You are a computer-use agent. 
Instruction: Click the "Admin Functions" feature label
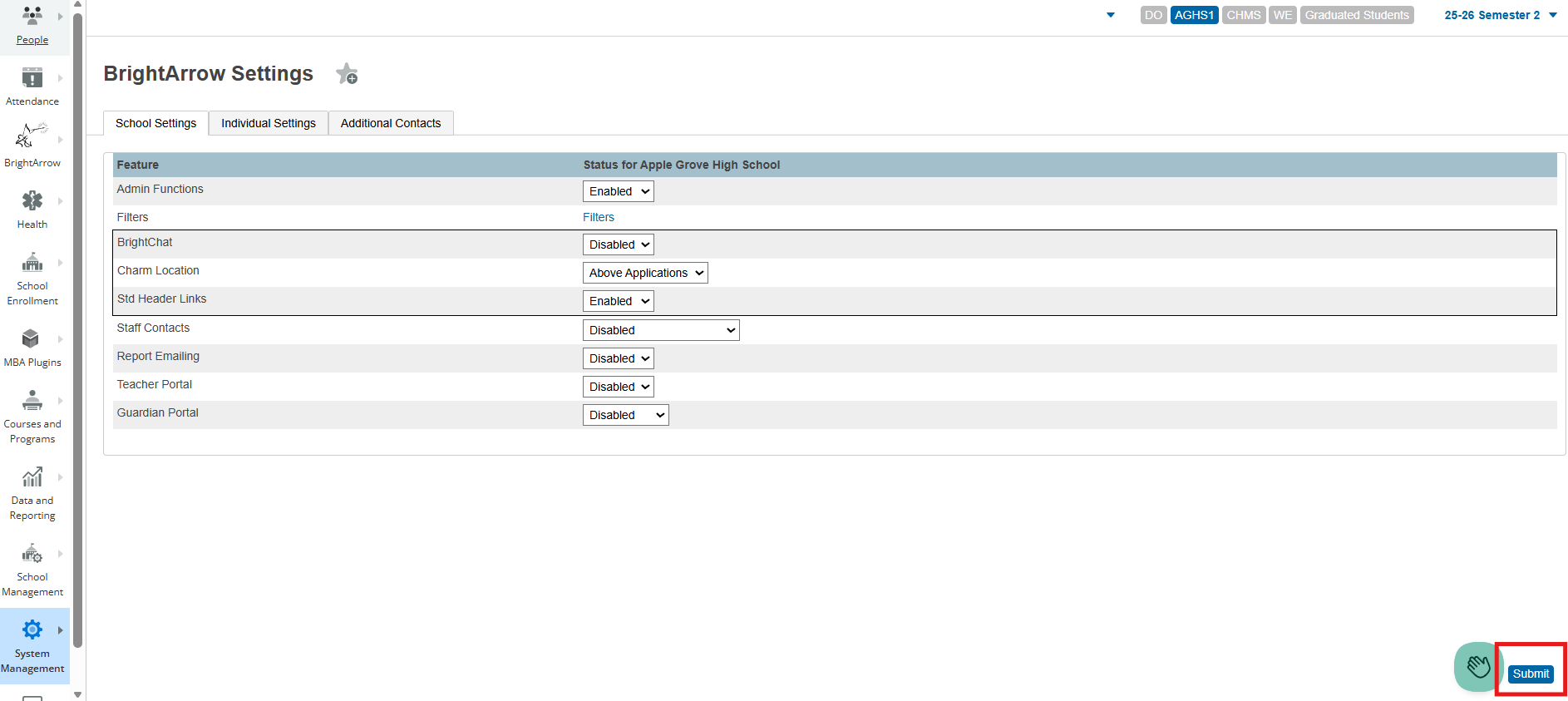(x=160, y=189)
